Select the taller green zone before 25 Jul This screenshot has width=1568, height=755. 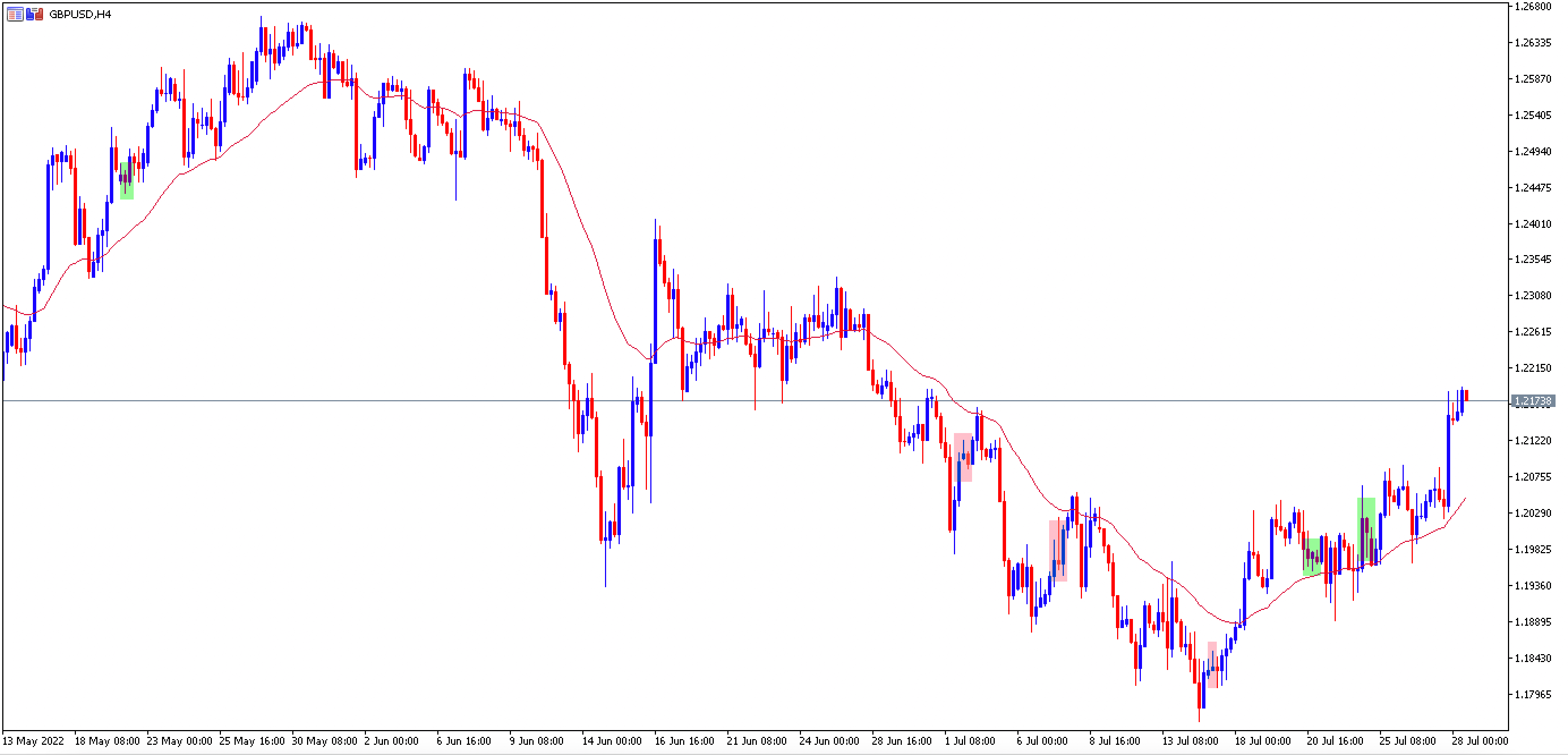tap(1366, 531)
